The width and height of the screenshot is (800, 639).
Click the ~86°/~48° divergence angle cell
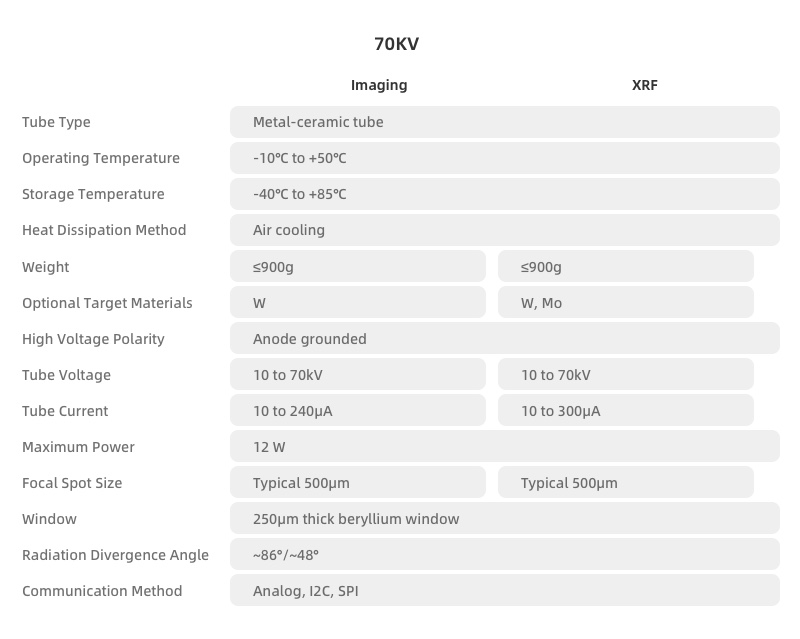(504, 555)
